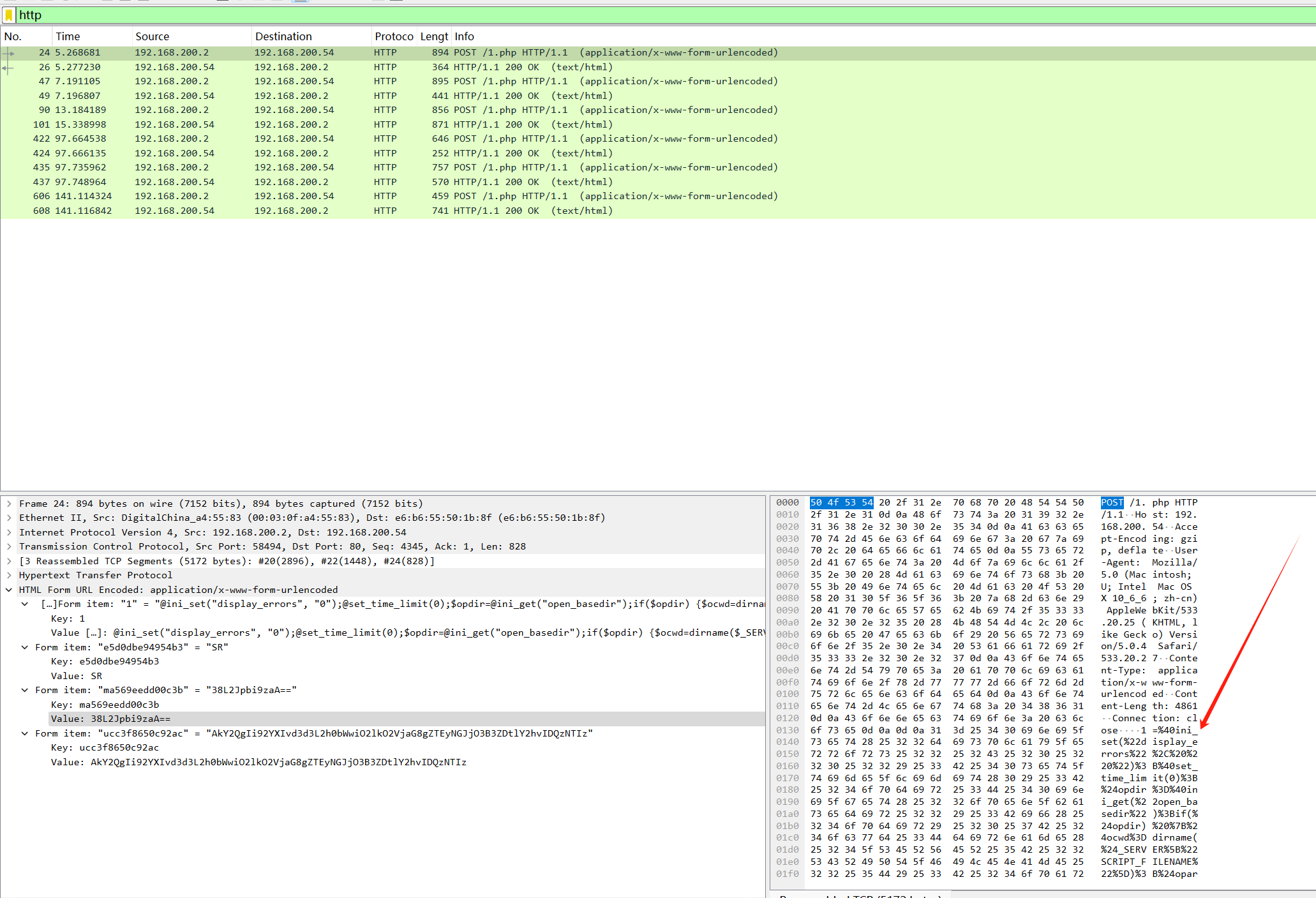Click highlighted hex bytes 50 4f 53 54
This screenshot has height=898, width=1316.
[x=841, y=502]
